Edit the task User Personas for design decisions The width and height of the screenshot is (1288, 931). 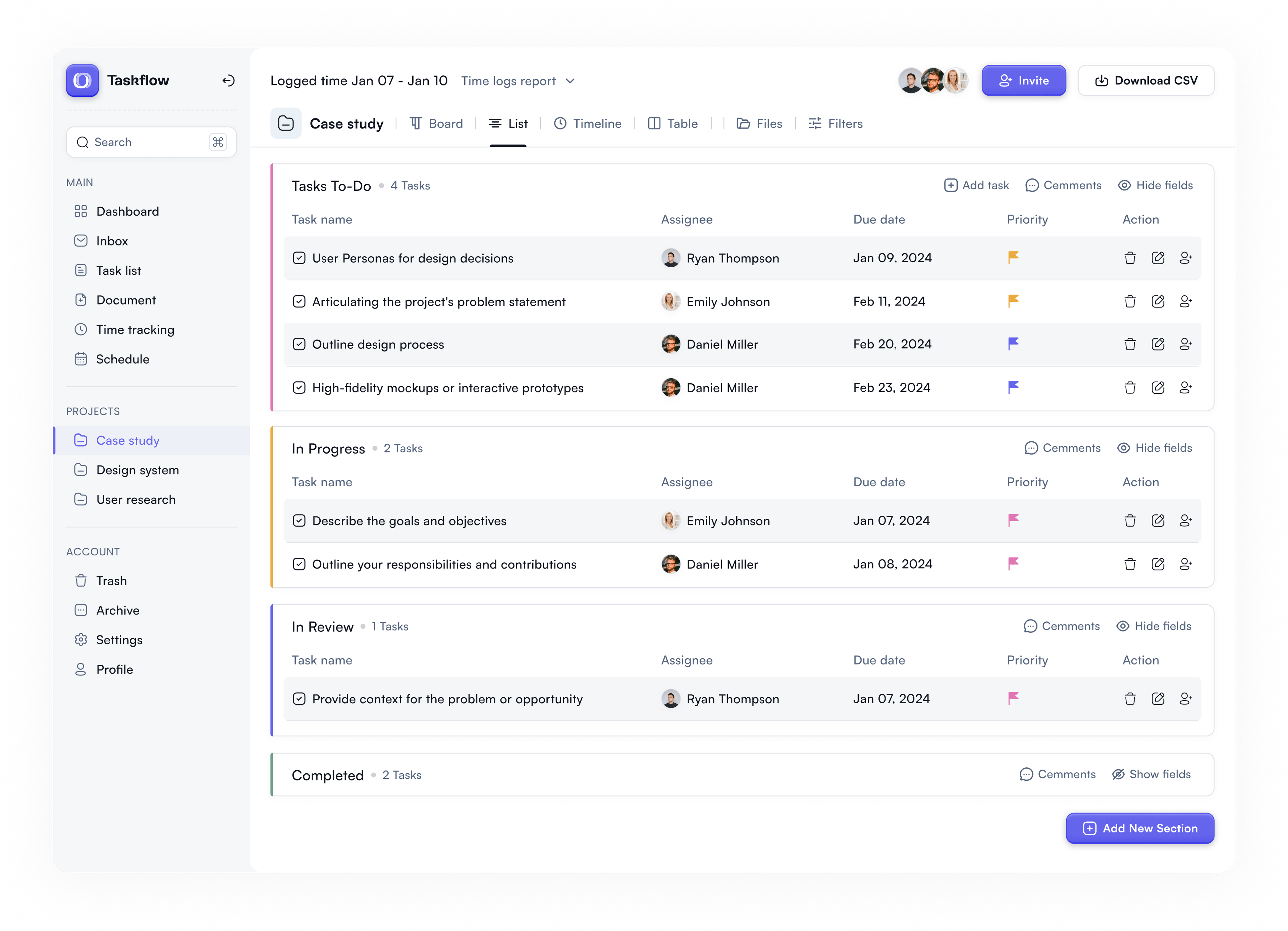pyautogui.click(x=1159, y=258)
